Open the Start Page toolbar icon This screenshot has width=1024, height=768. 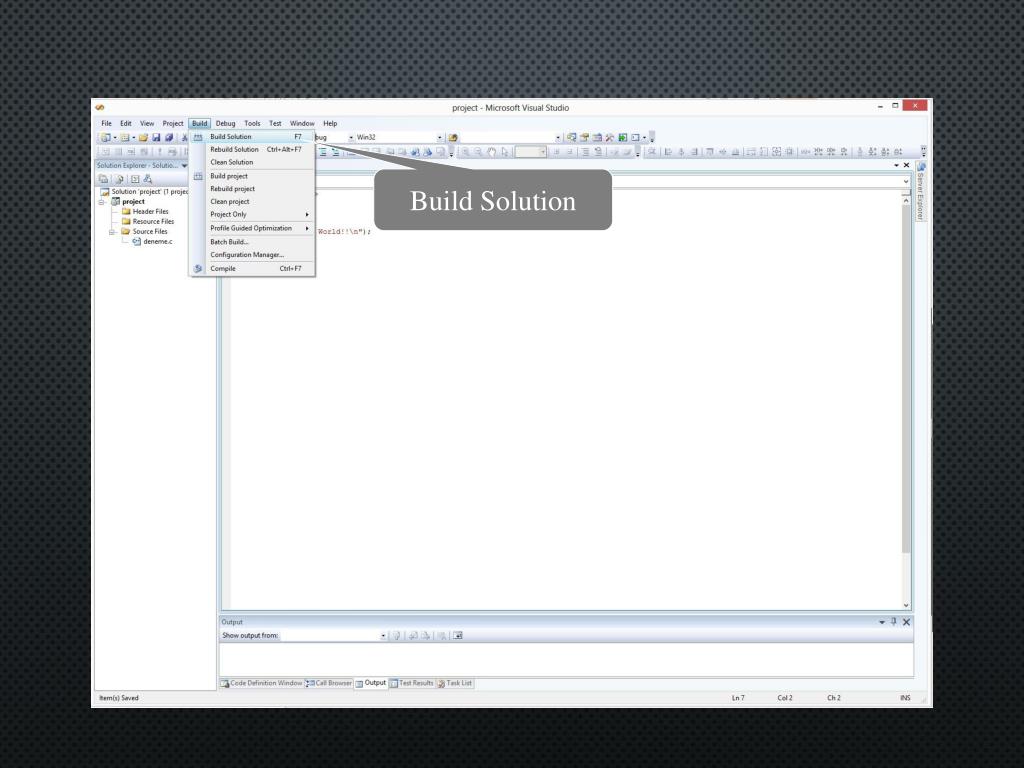[x=622, y=138]
